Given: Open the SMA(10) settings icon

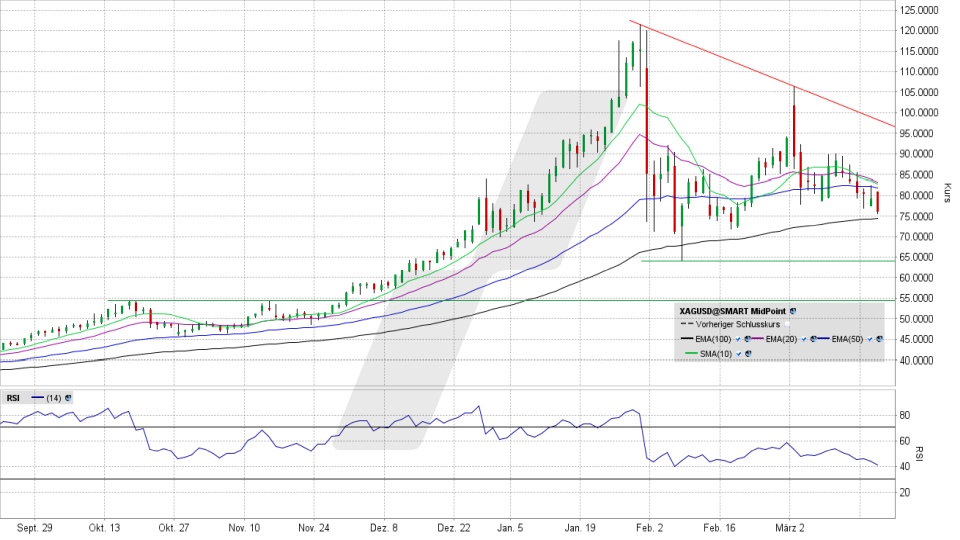Looking at the screenshot, I should click(x=748, y=354).
